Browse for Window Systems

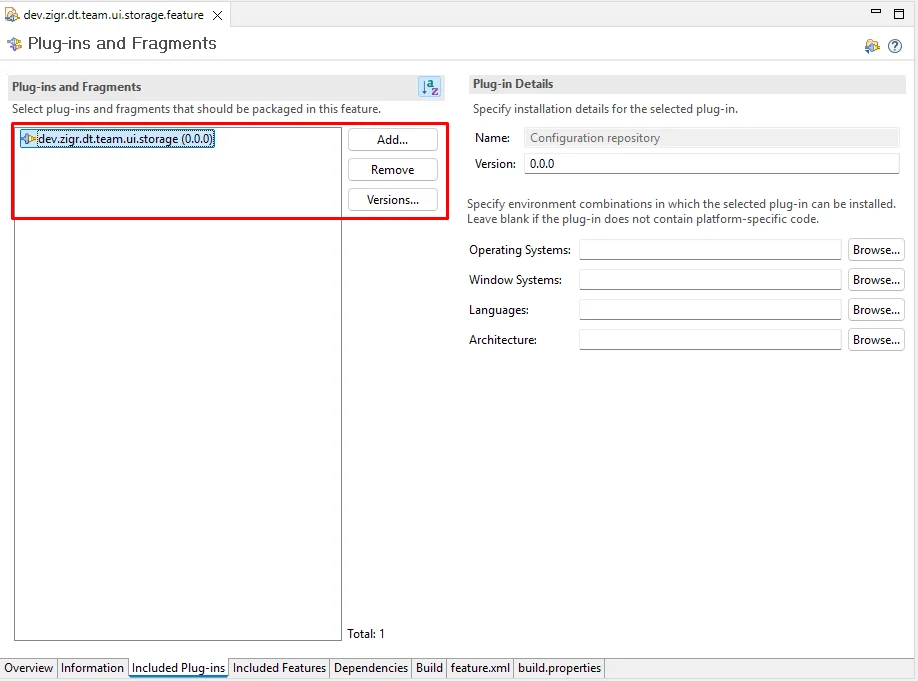click(x=876, y=280)
